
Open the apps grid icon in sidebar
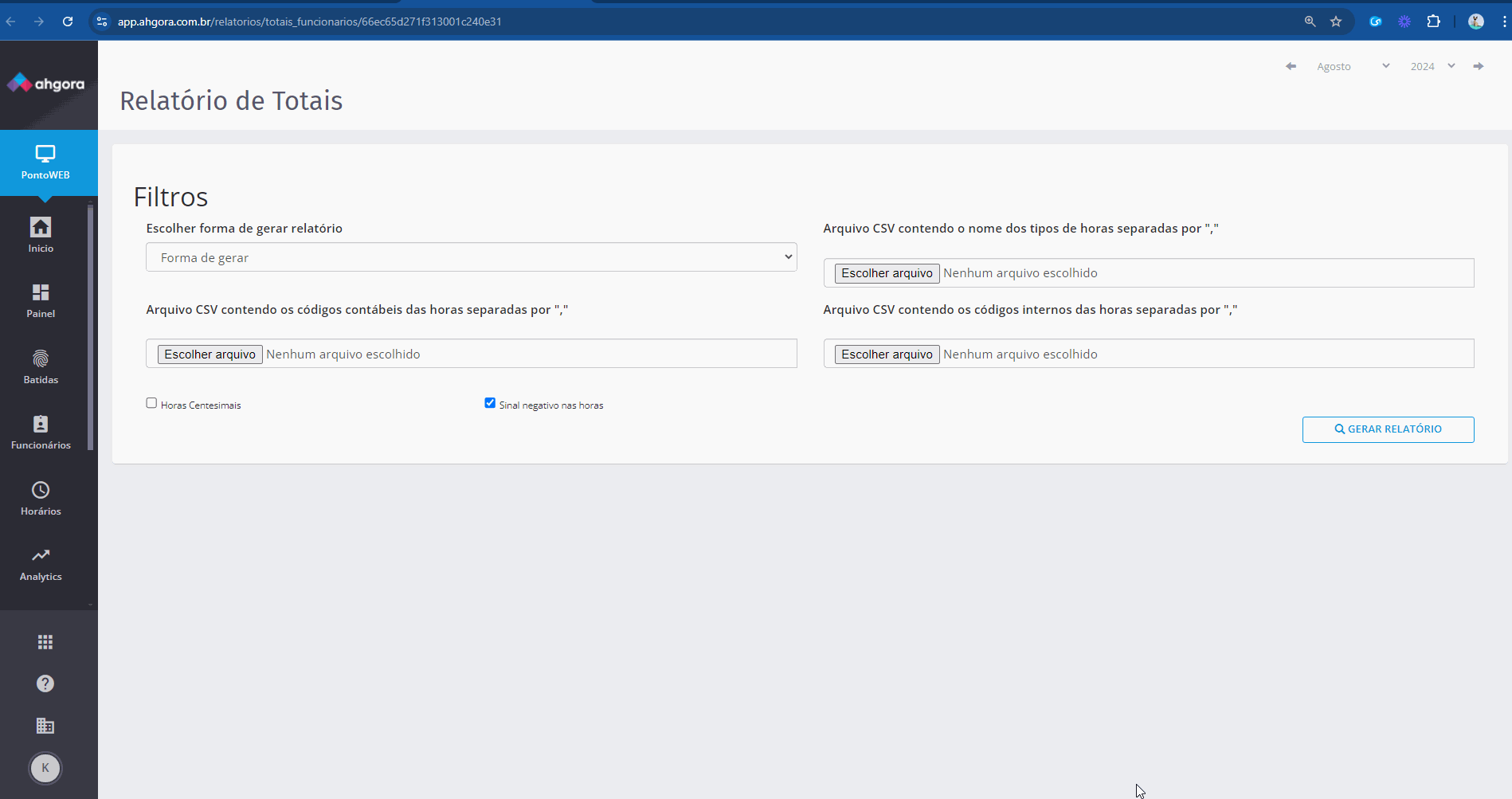tap(45, 642)
